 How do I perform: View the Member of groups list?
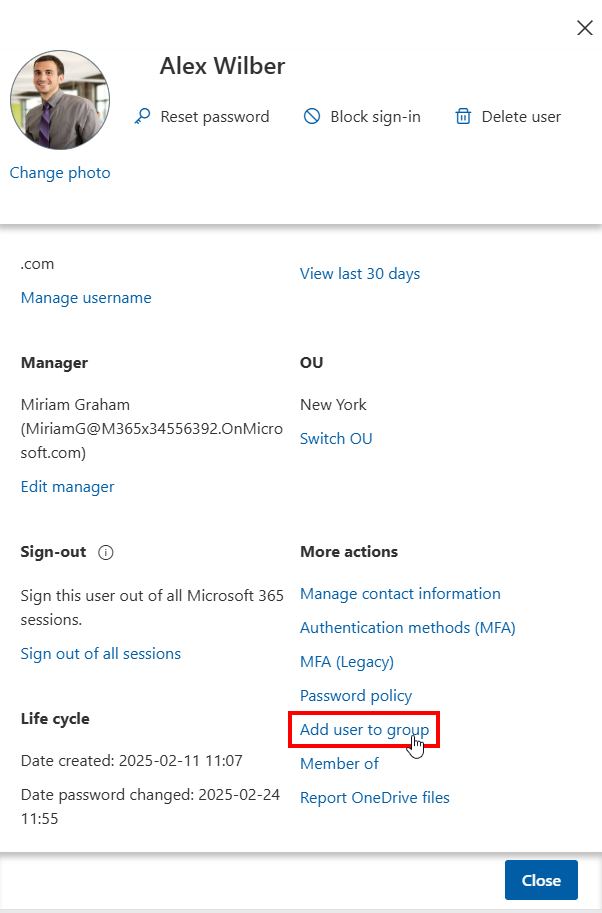tap(339, 764)
